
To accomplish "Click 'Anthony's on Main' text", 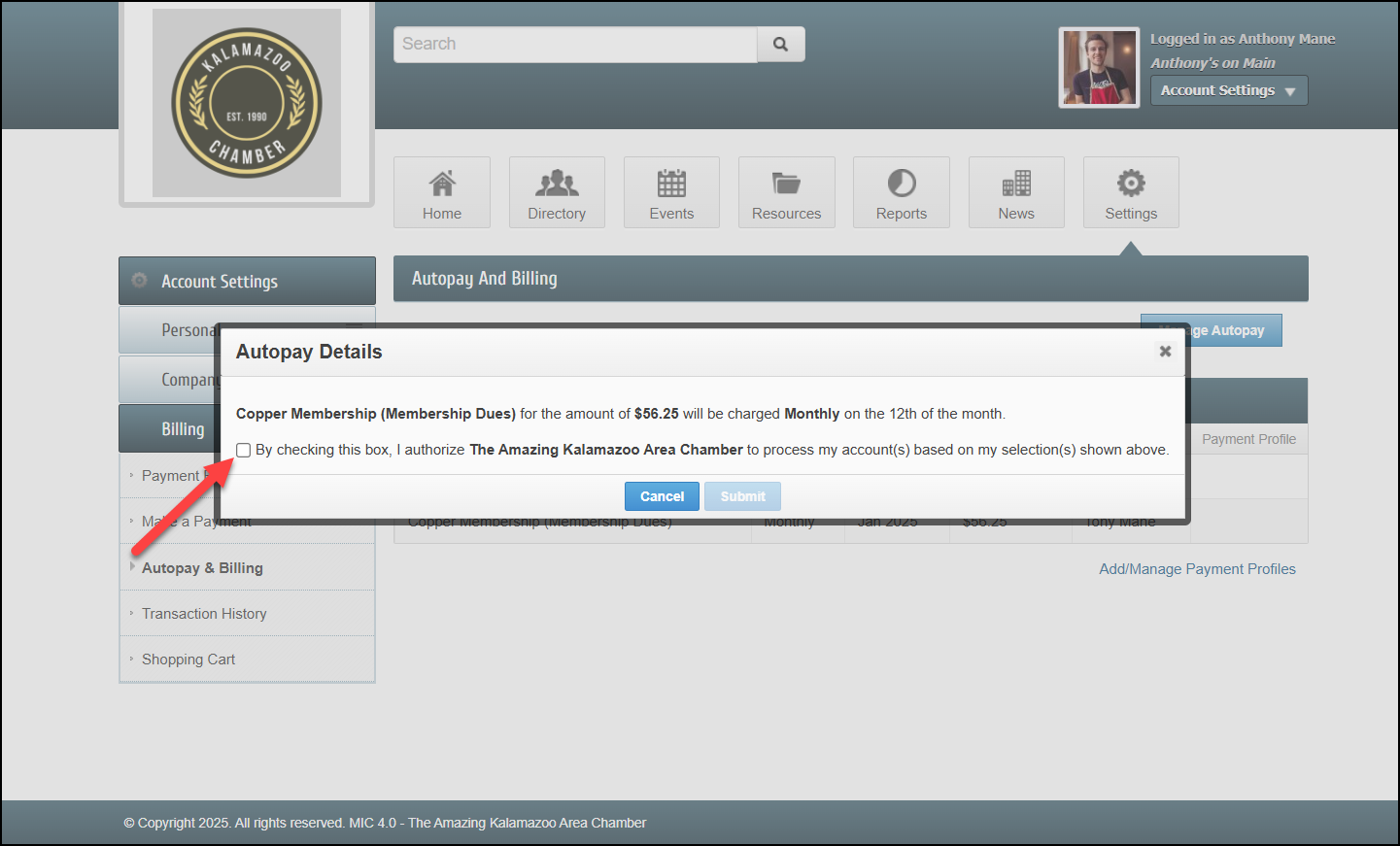I will click(x=1212, y=63).
